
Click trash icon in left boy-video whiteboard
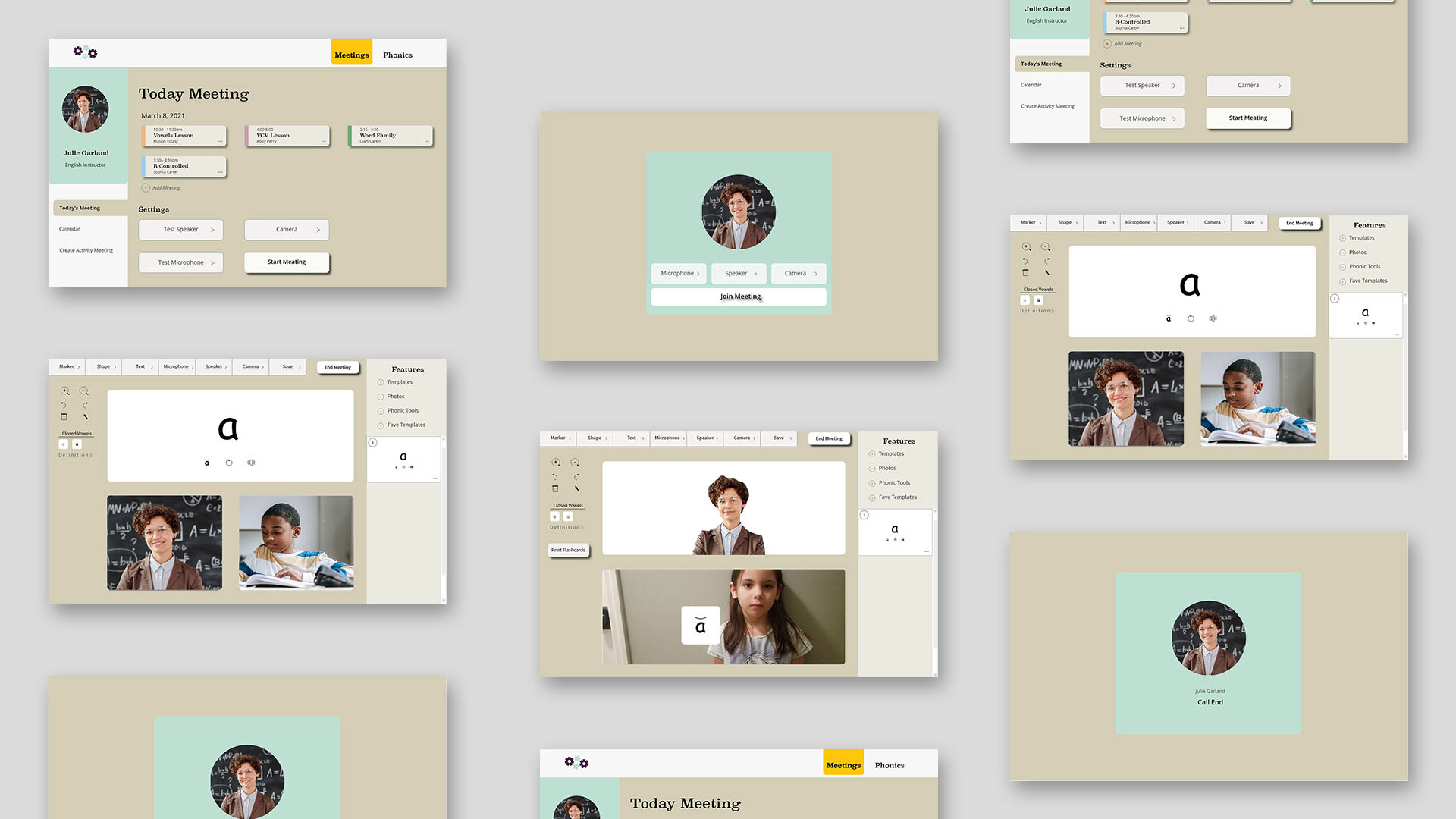click(x=64, y=417)
